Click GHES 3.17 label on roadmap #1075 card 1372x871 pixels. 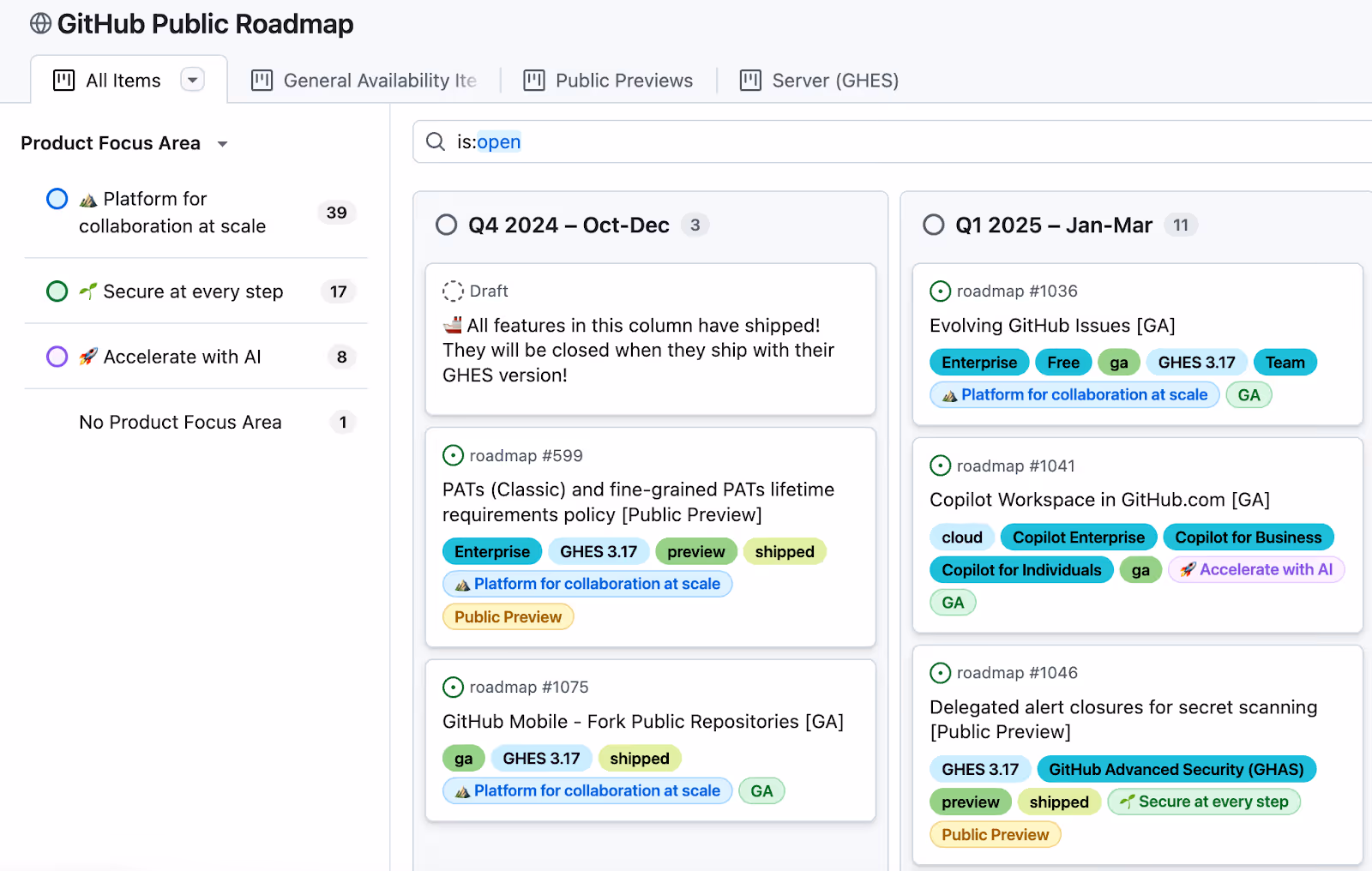[x=541, y=758]
